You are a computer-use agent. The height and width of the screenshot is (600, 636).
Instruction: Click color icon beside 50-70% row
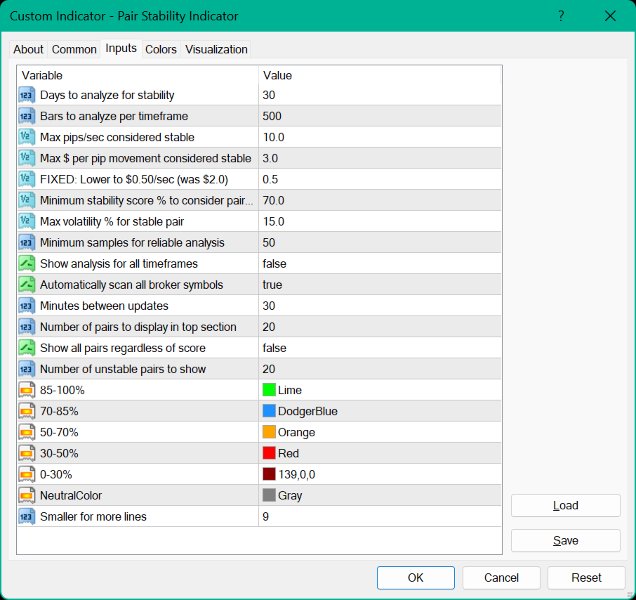26,433
